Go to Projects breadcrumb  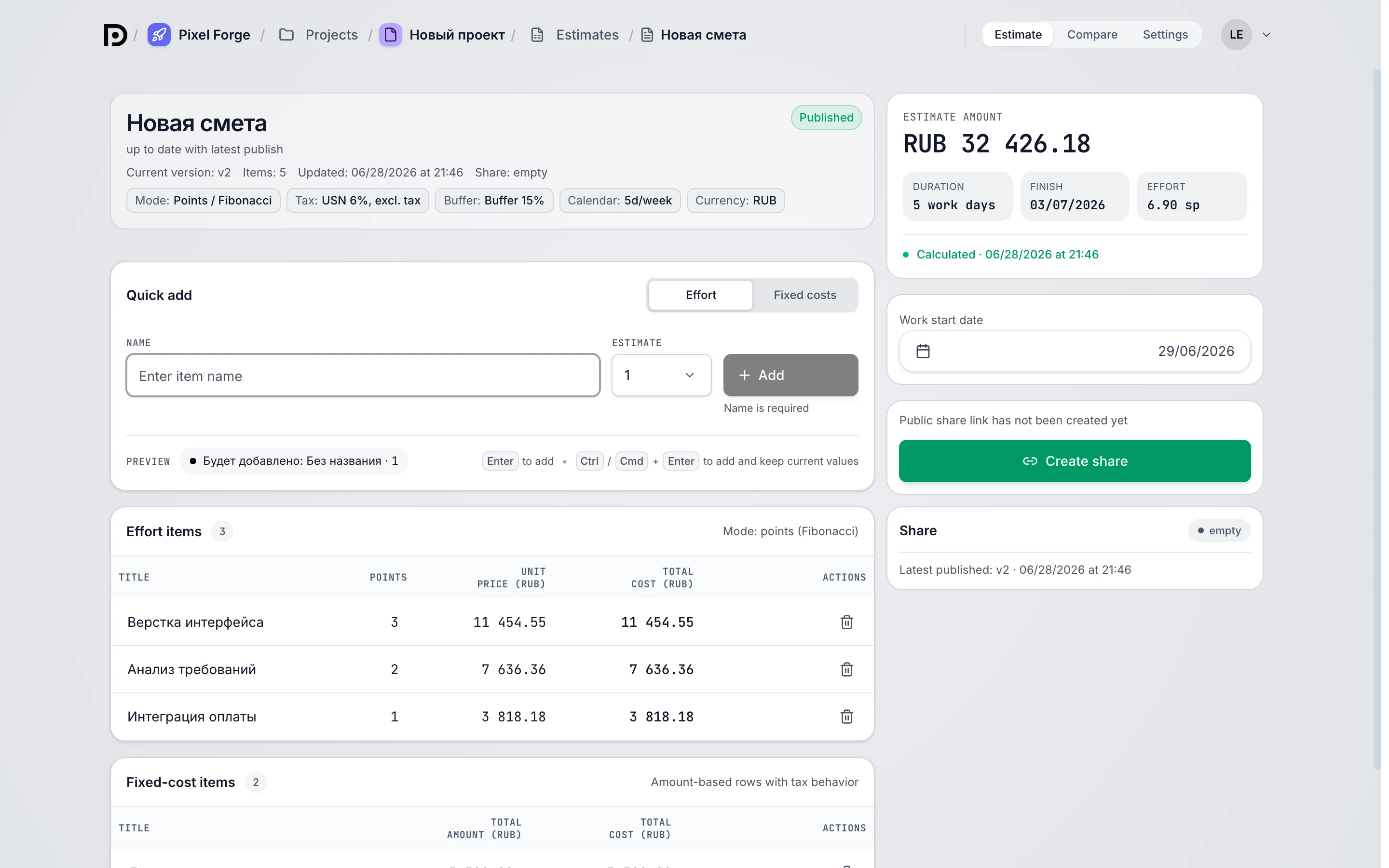pos(332,35)
